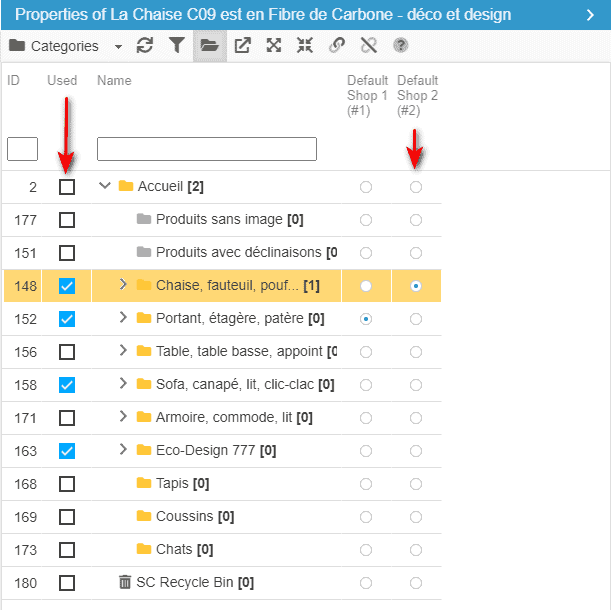
Task: Click the Used column header
Action: point(62,81)
